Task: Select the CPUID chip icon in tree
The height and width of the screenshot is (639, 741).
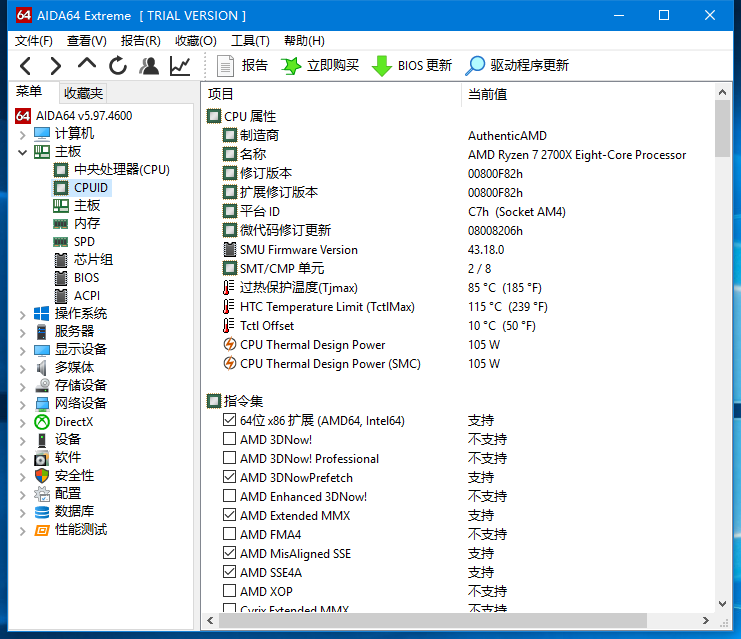Action: tap(61, 188)
